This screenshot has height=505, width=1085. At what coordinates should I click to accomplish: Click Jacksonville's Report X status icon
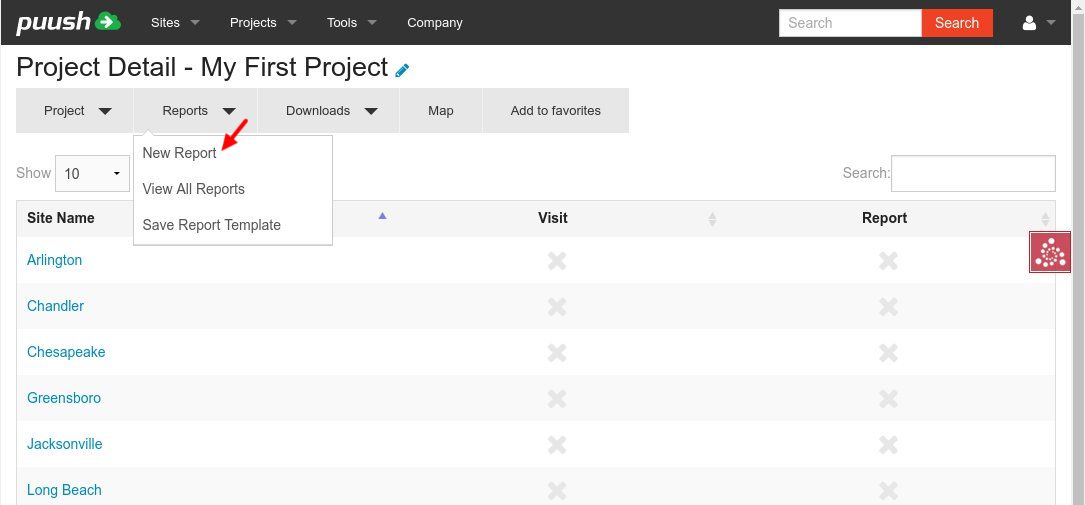point(887,444)
